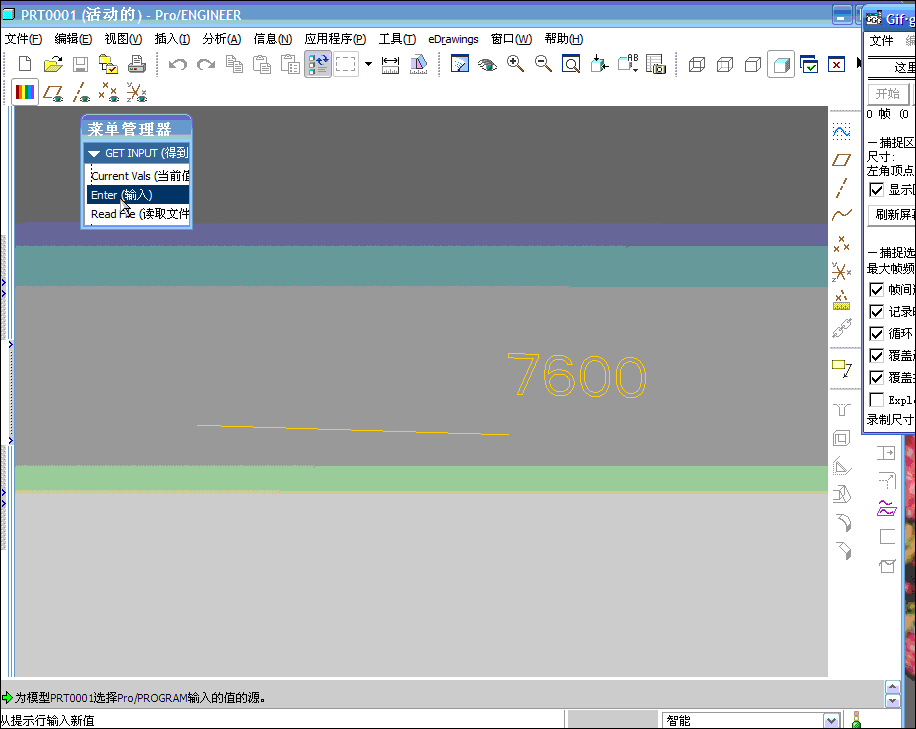The image size is (916, 729).
Task: Regenerate the model icon
Action: click(x=318, y=64)
